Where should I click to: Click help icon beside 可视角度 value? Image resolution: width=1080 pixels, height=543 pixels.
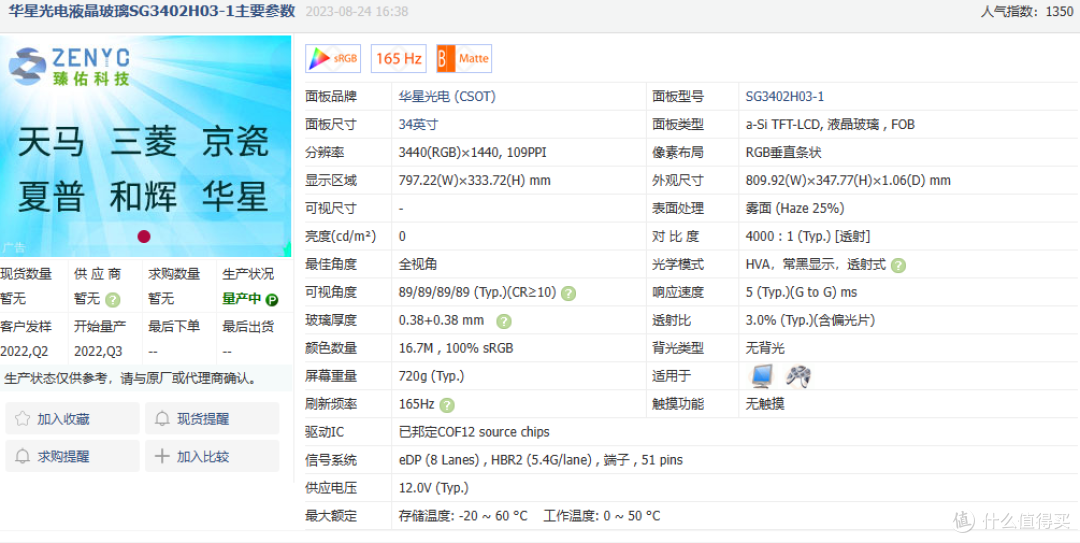tap(568, 293)
